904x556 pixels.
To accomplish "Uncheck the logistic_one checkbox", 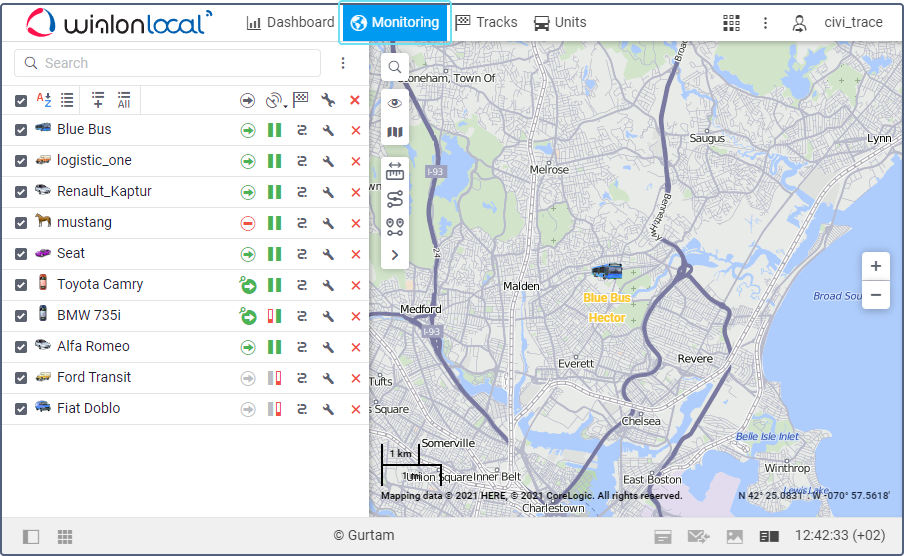I will (21, 161).
